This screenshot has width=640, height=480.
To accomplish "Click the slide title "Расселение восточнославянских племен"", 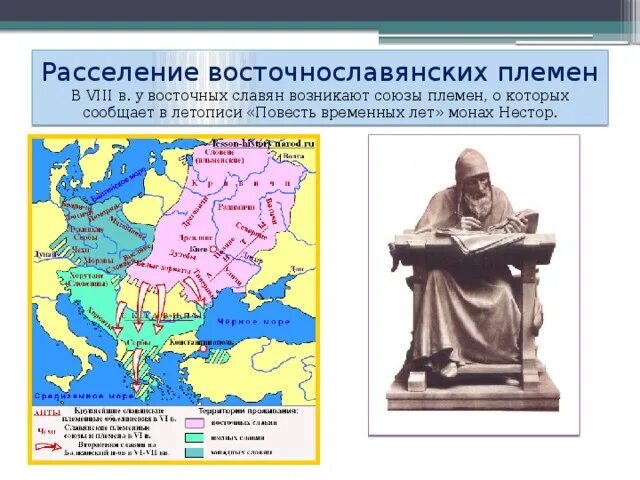I will point(320,72).
